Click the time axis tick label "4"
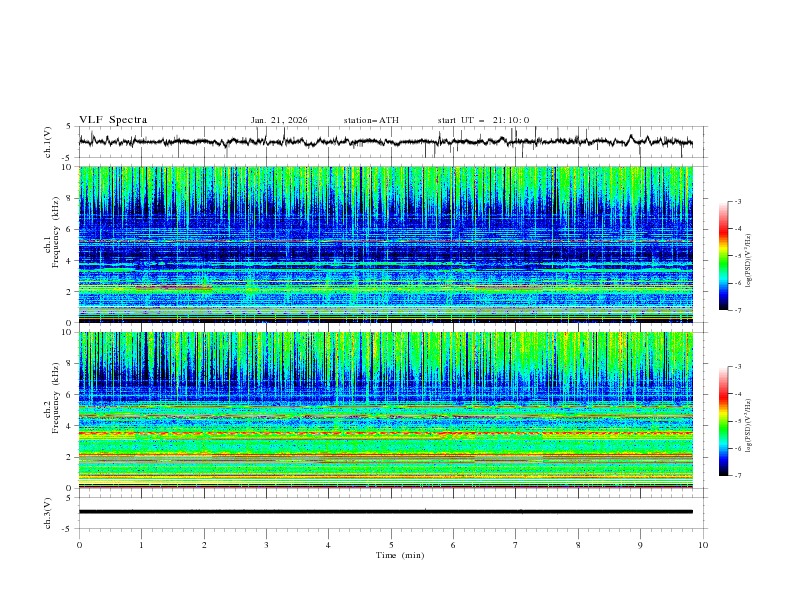 328,545
